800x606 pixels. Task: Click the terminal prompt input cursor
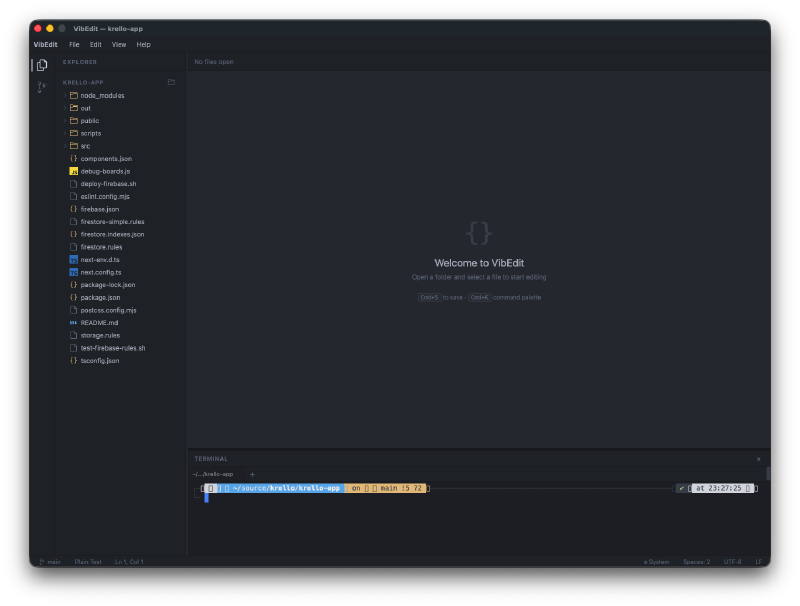tap(207, 498)
